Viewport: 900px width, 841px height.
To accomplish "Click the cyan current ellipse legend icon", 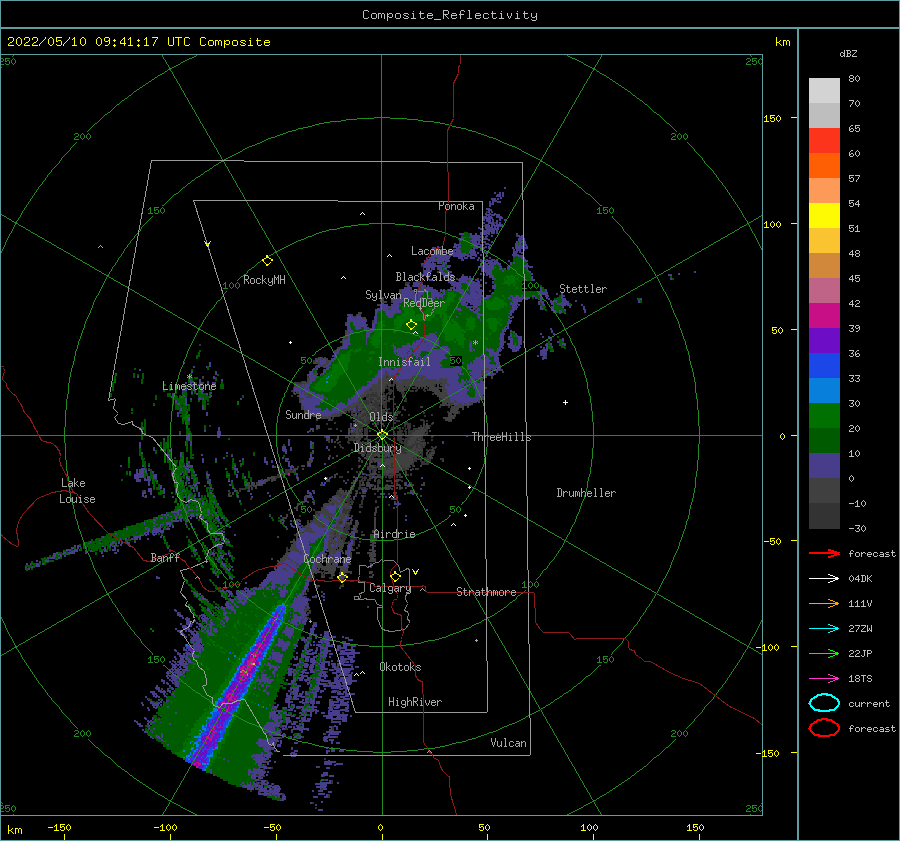I will coord(824,703).
